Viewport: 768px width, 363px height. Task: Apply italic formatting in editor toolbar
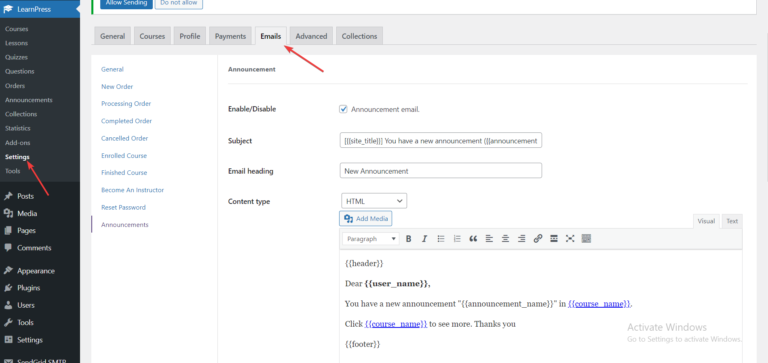coord(425,239)
